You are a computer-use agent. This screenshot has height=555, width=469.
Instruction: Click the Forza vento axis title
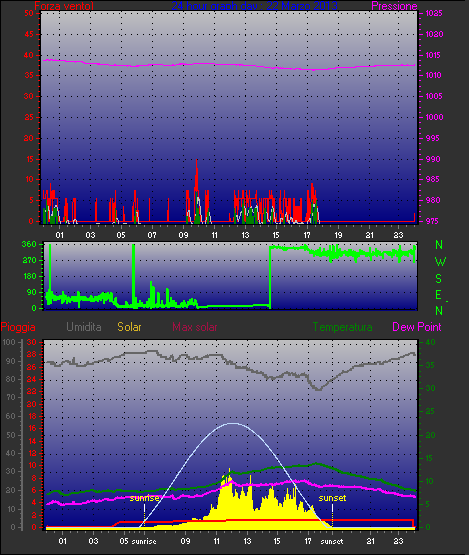(64, 6)
